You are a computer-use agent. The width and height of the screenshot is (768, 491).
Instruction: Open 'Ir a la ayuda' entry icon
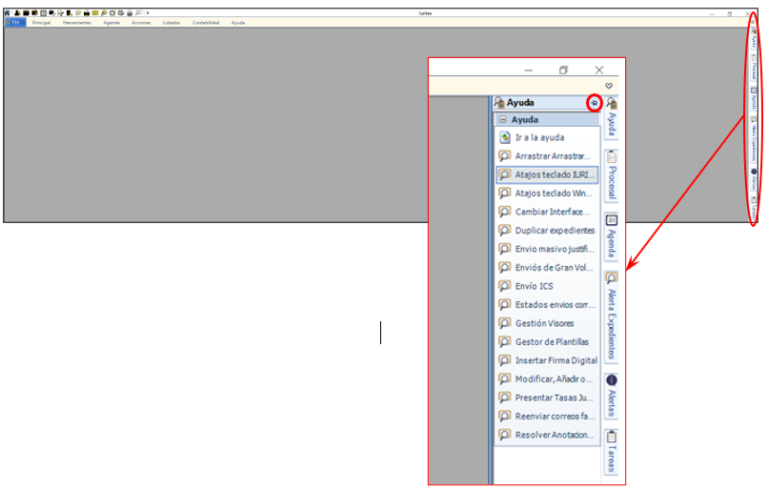point(505,137)
